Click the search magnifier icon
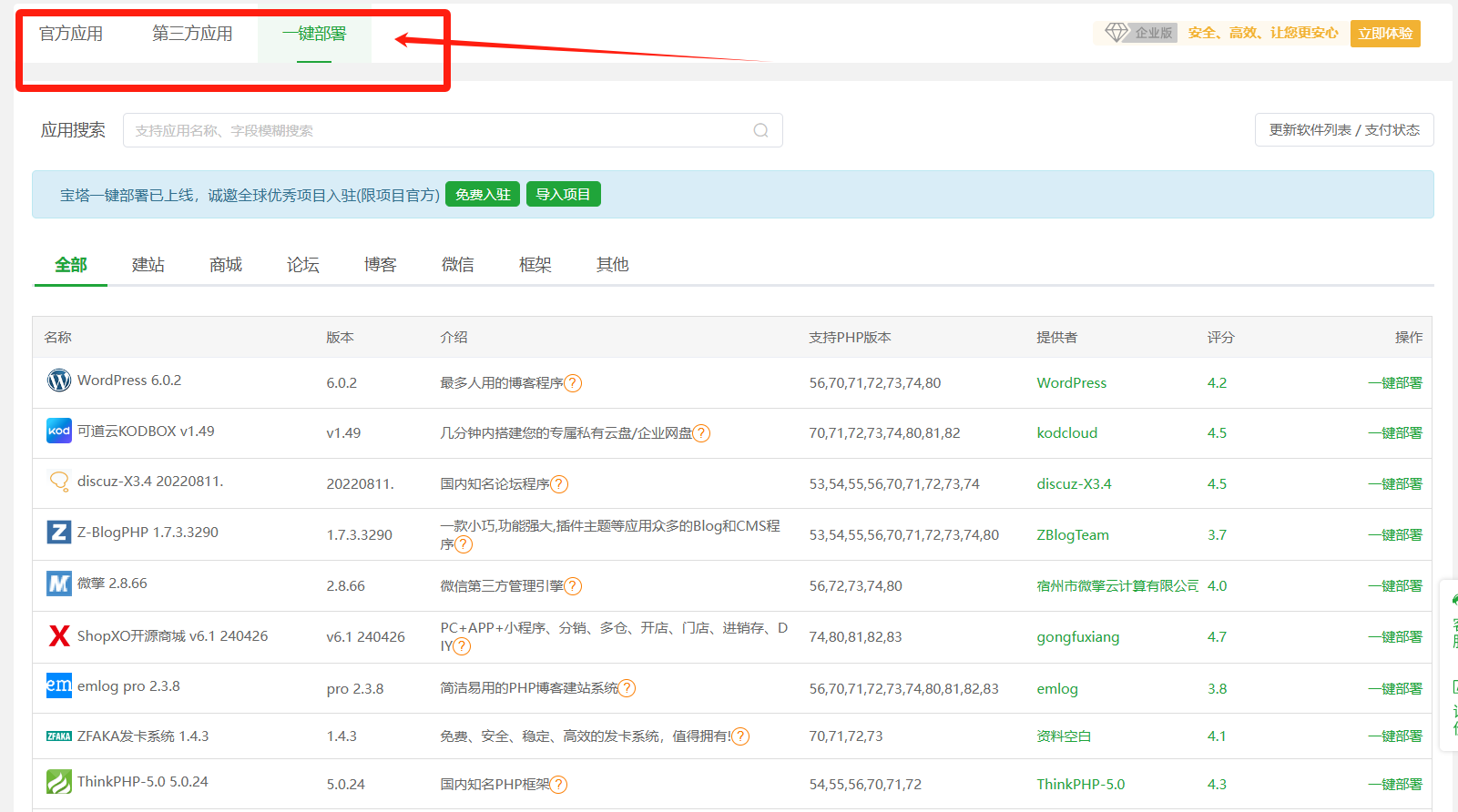Image resolution: width=1458 pixels, height=812 pixels. (761, 130)
